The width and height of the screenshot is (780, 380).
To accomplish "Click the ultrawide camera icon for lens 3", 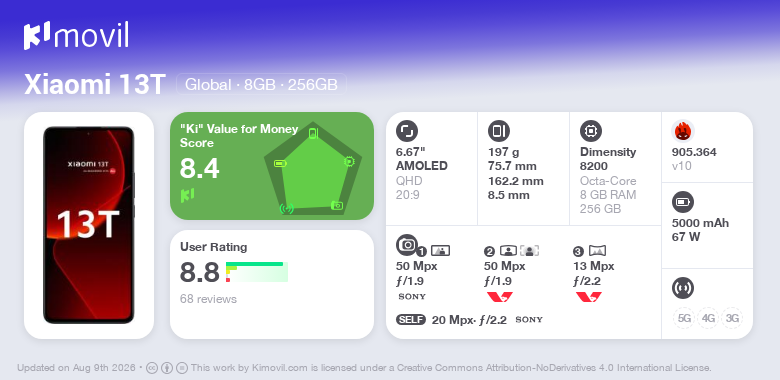I will 597,251.
